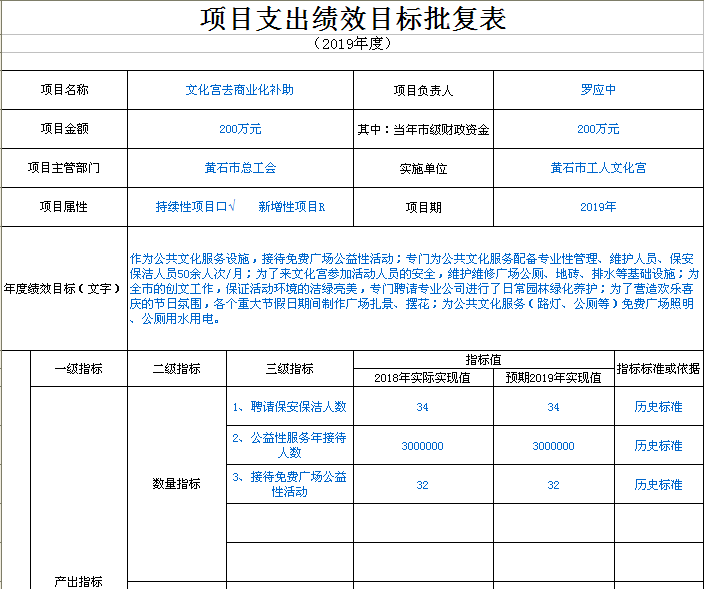
Task: Click the implementing unit cell 黄石市工人文化宫
Action: 598,168
